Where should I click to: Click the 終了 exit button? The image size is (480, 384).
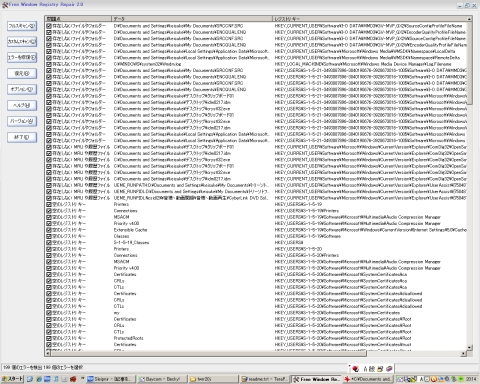tap(22, 137)
